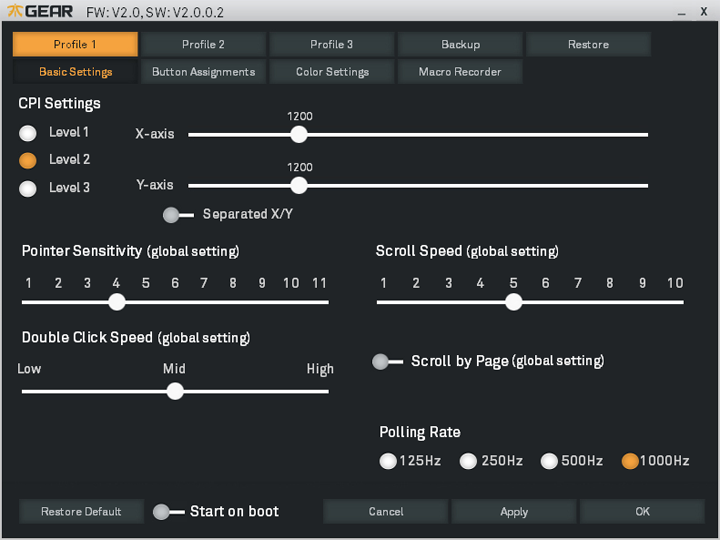Click the Restore button
Screen dimensions: 720x540
point(588,44)
